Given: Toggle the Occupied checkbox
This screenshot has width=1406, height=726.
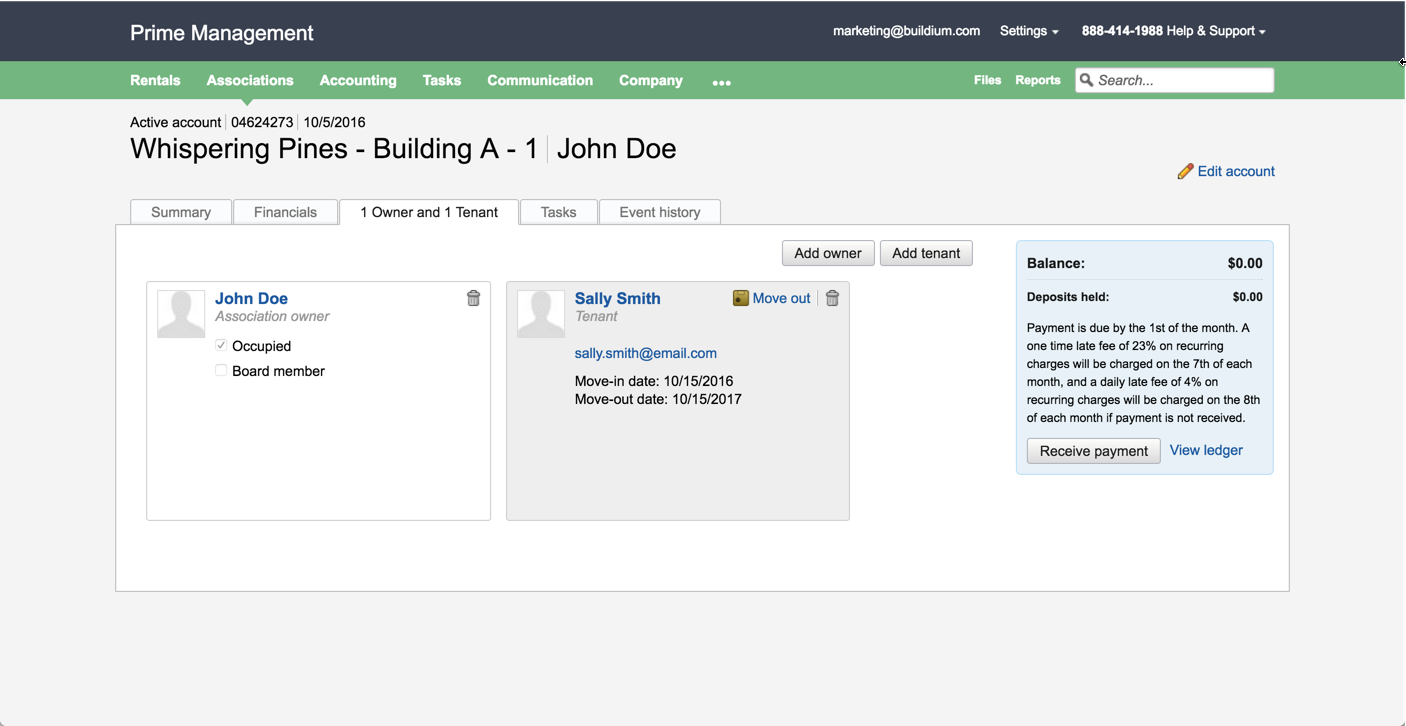Looking at the screenshot, I should (x=221, y=345).
